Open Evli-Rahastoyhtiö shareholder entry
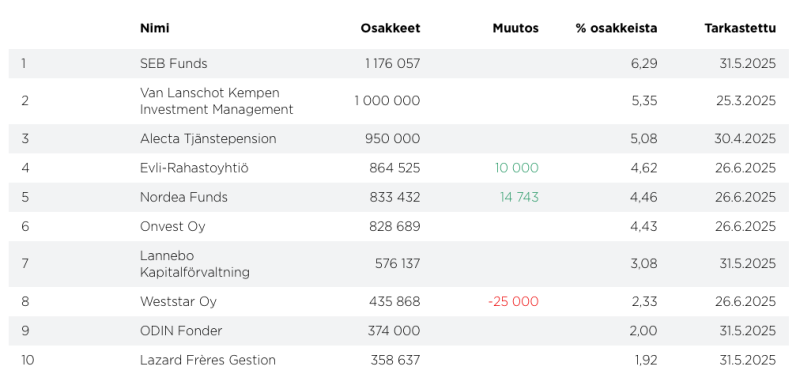The height and width of the screenshot is (374, 800). click(x=194, y=168)
